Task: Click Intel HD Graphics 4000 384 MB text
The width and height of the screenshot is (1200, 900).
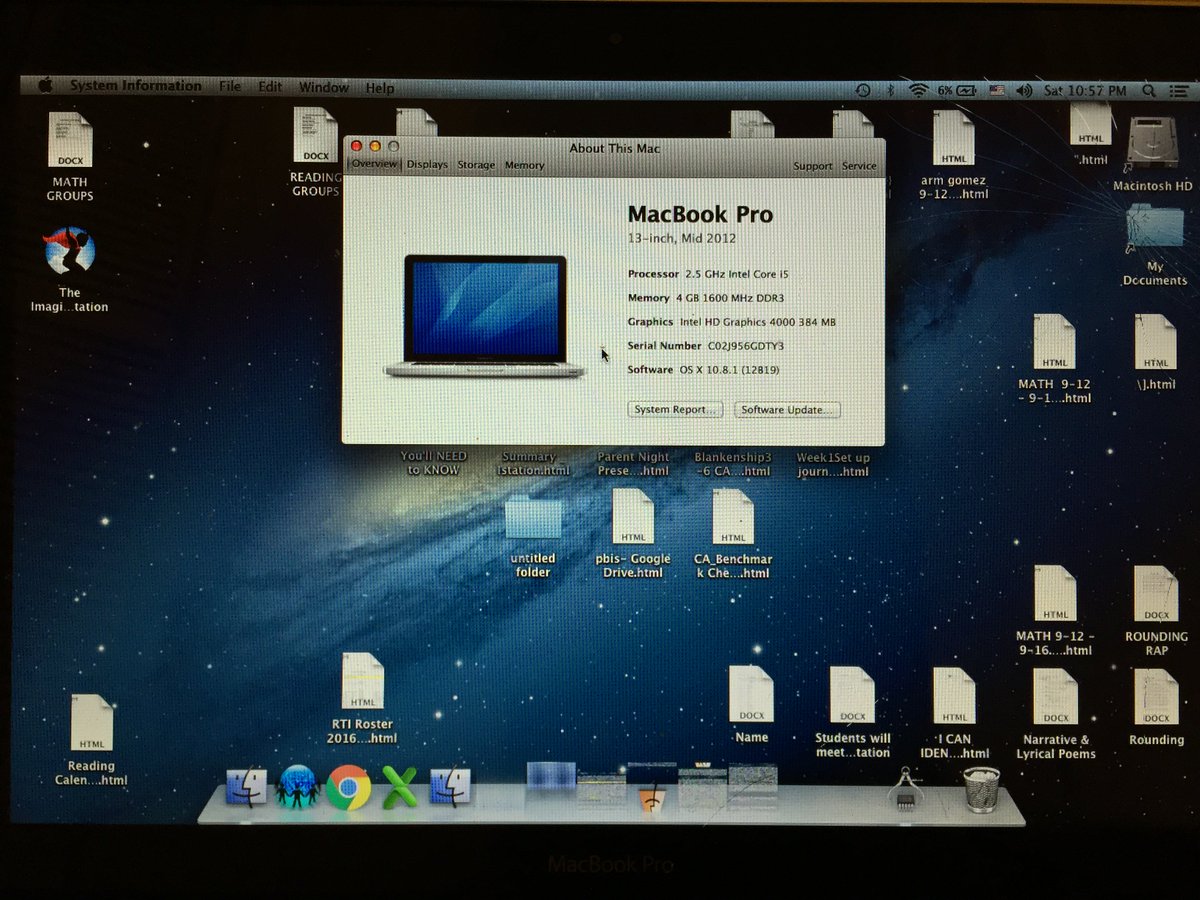Action: coord(758,322)
